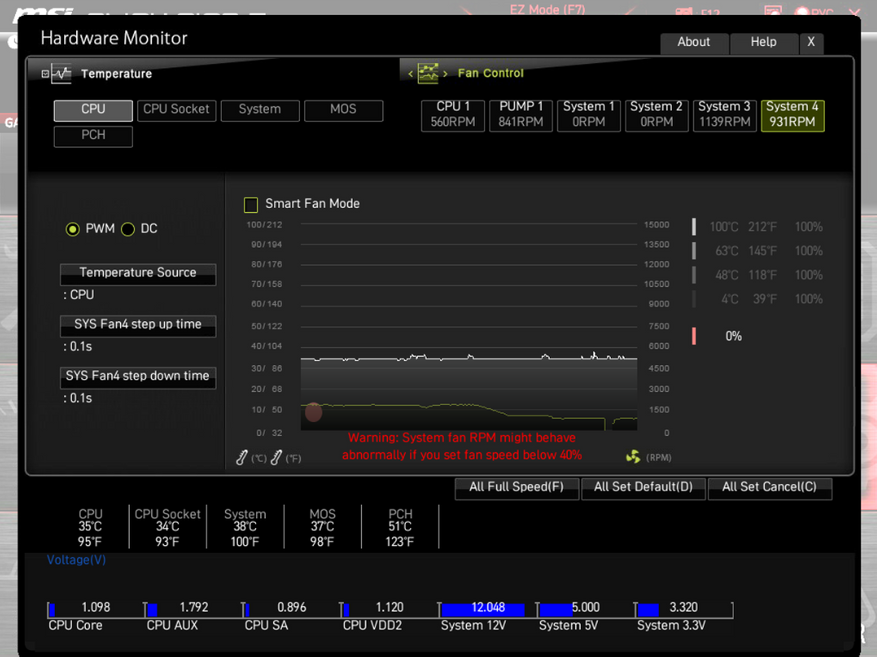Click the All Full Speed(F) button
Viewport: 877px width, 657px height.
517,487
